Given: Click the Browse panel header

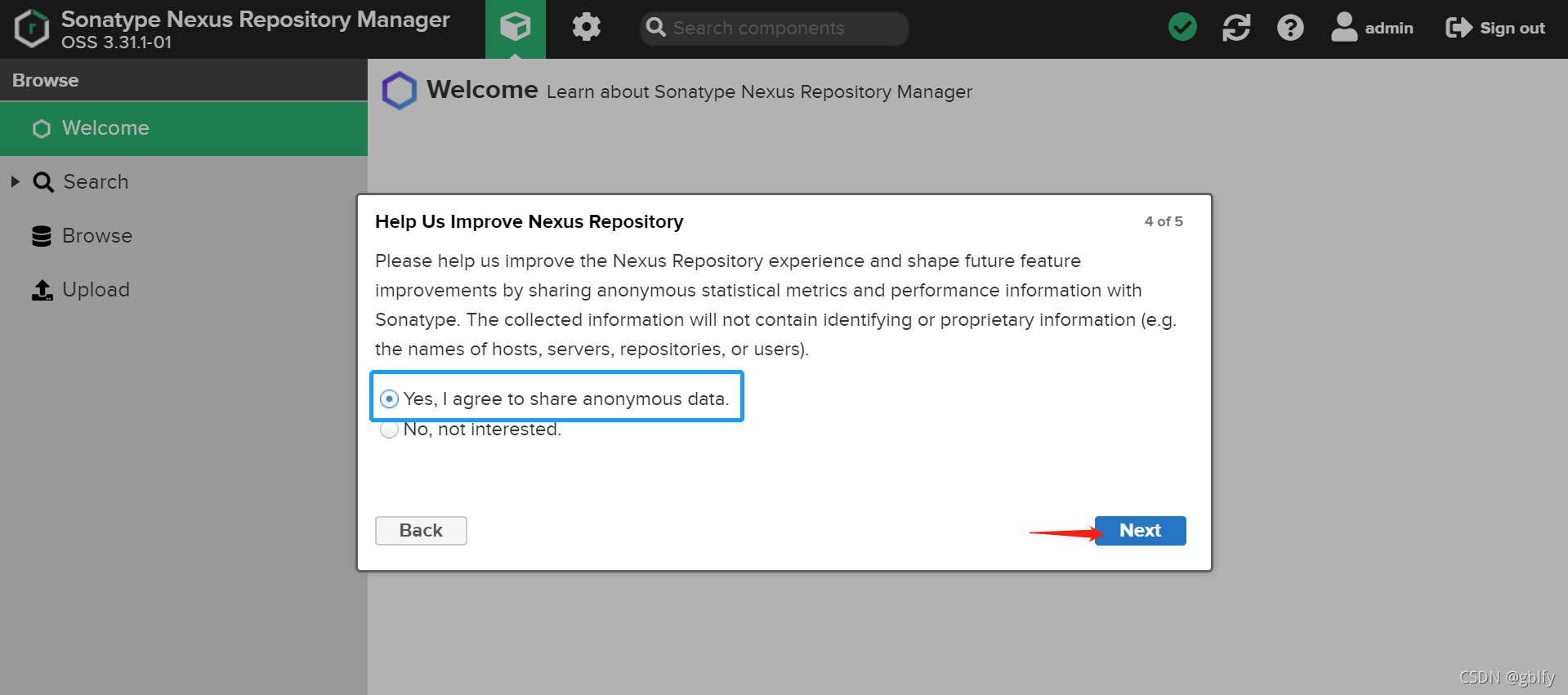Looking at the screenshot, I should click(x=184, y=80).
